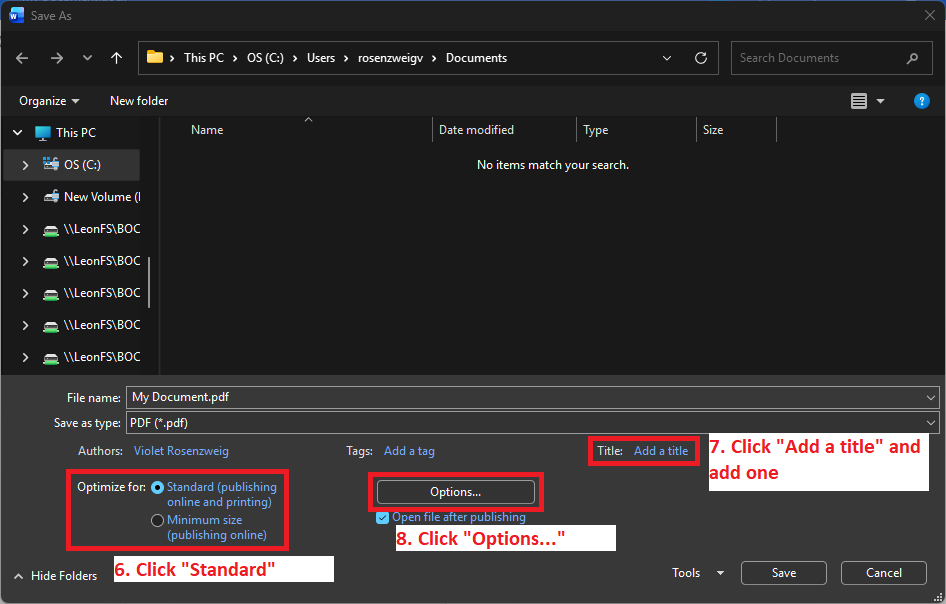
Task: Expand the OS (C:) drive node
Action: [x=25, y=165]
